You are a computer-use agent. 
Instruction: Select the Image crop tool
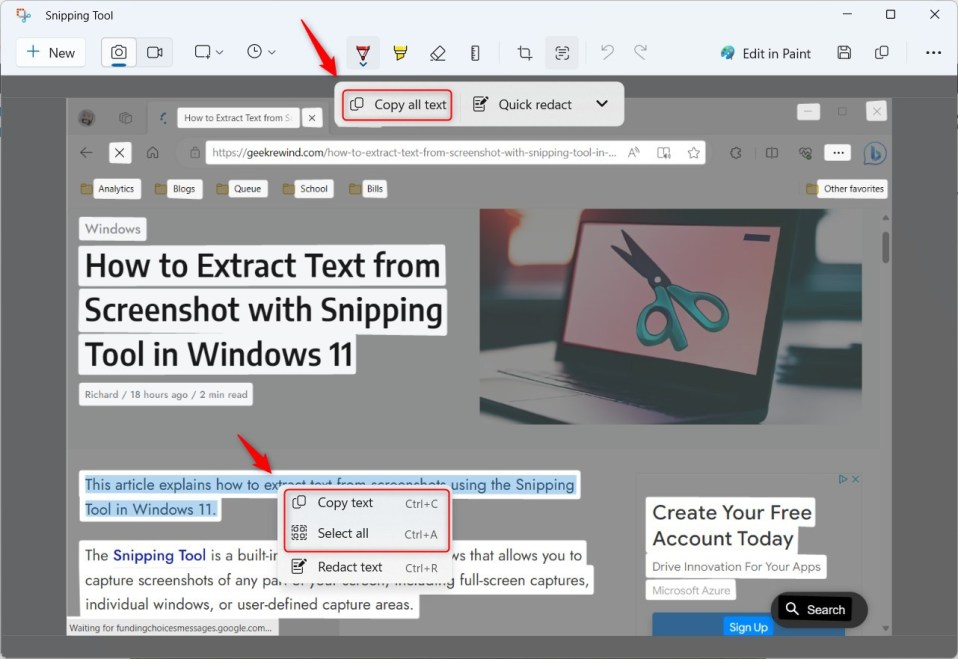pyautogui.click(x=524, y=53)
